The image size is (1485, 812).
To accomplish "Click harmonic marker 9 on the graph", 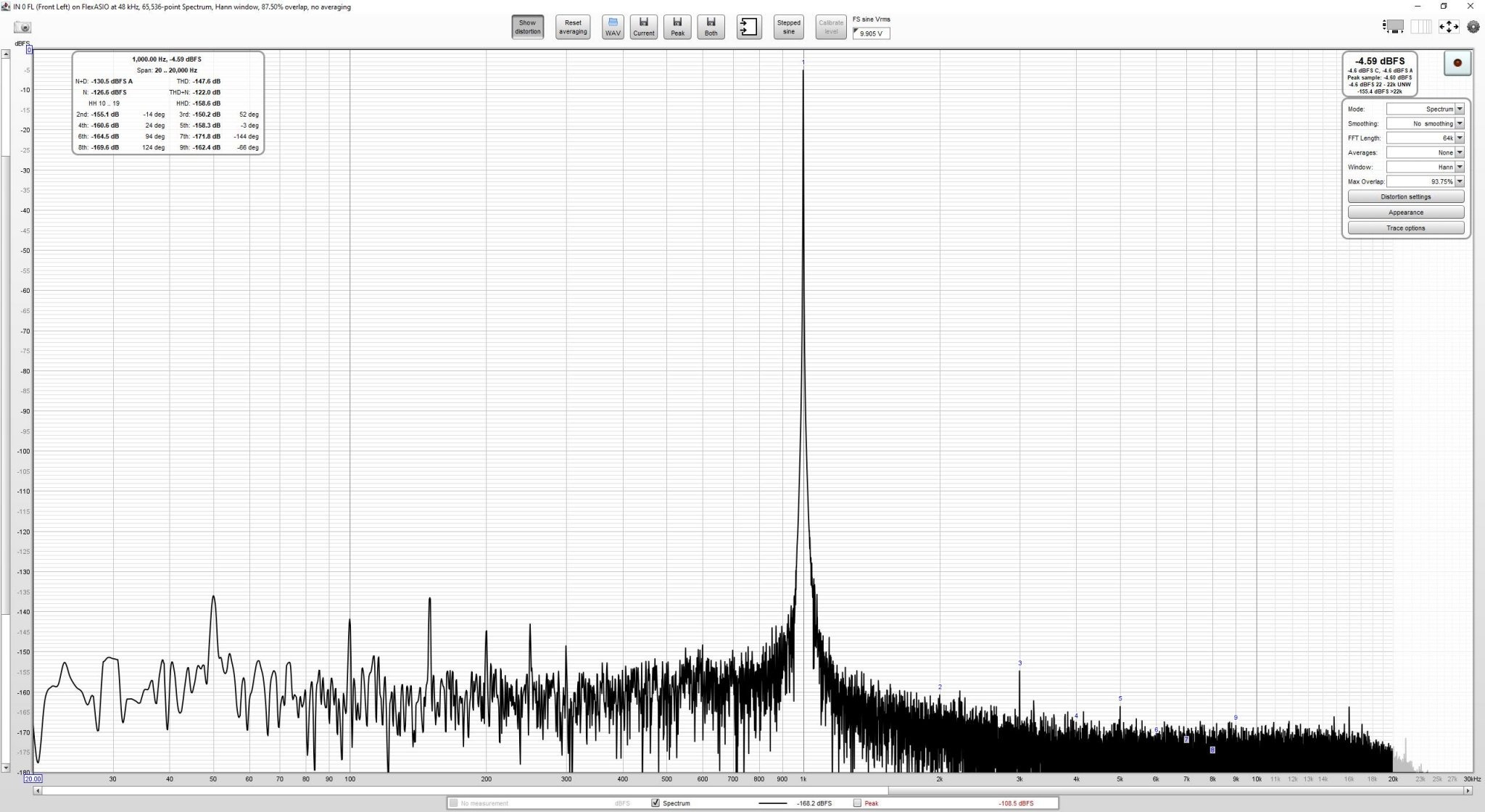I will 1236,718.
